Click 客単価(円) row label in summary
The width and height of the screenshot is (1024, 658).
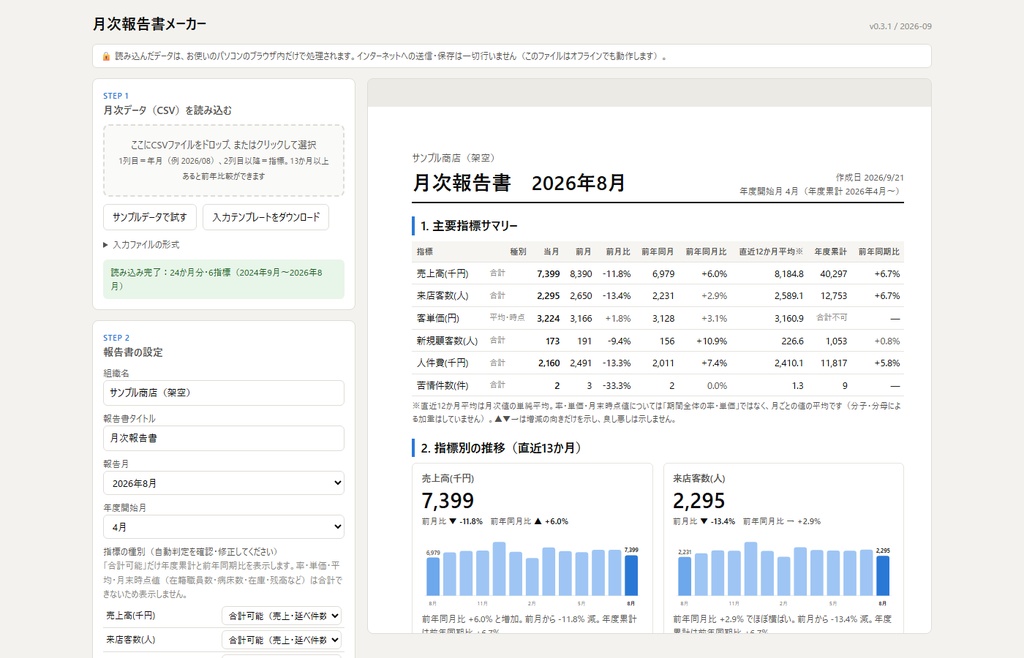[438, 319]
